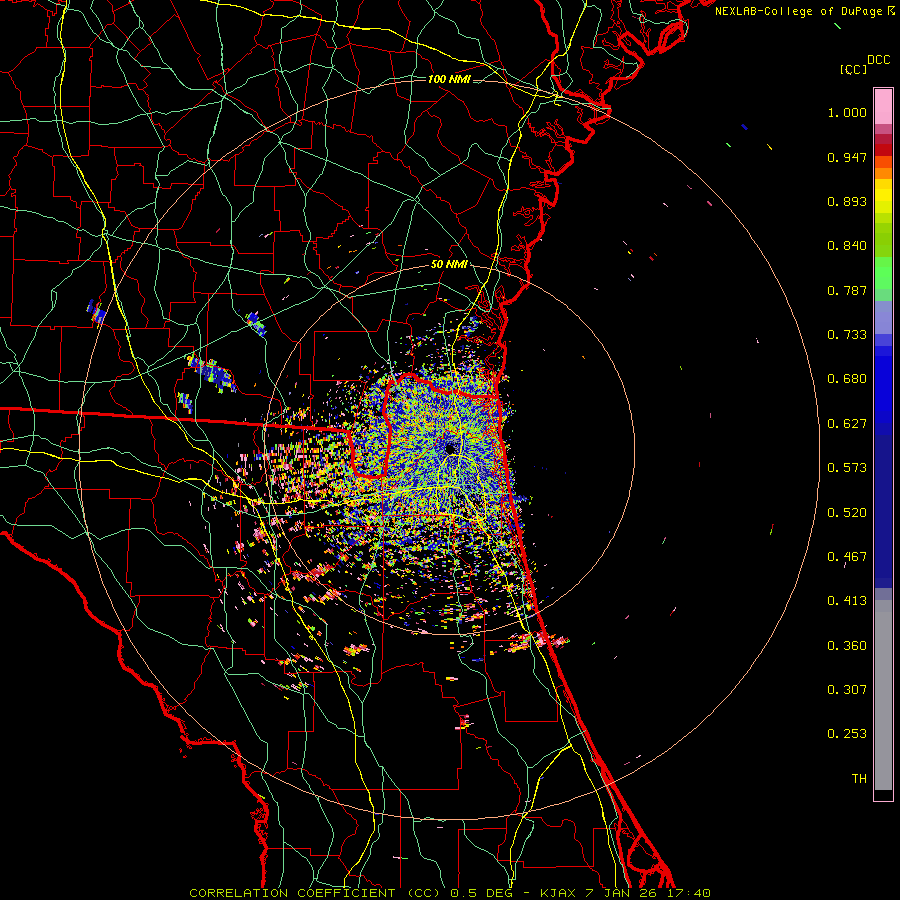Click the 0.947 color scale value
This screenshot has height=900, width=900.
coord(847,157)
